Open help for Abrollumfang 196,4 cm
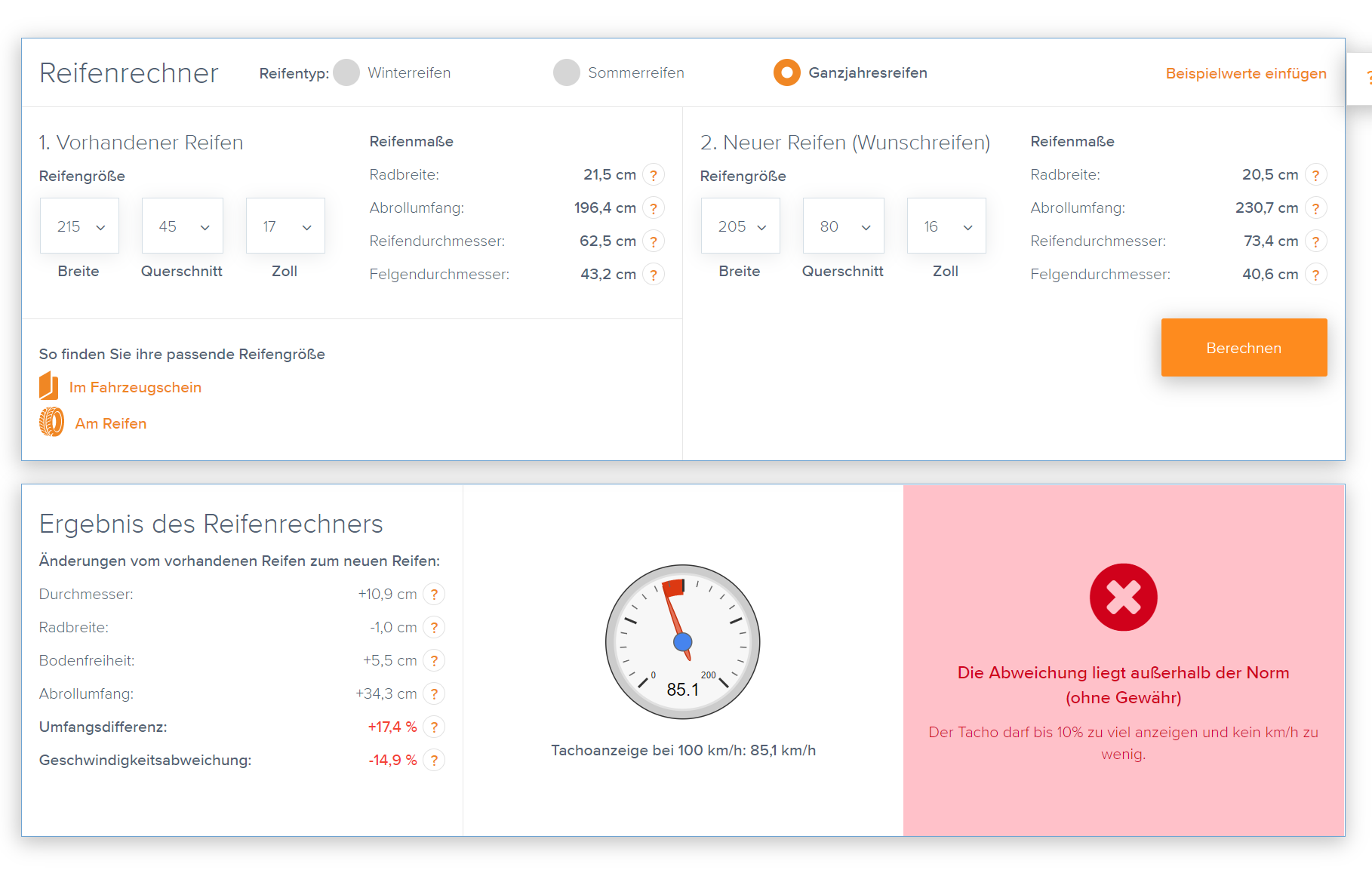 click(x=654, y=208)
